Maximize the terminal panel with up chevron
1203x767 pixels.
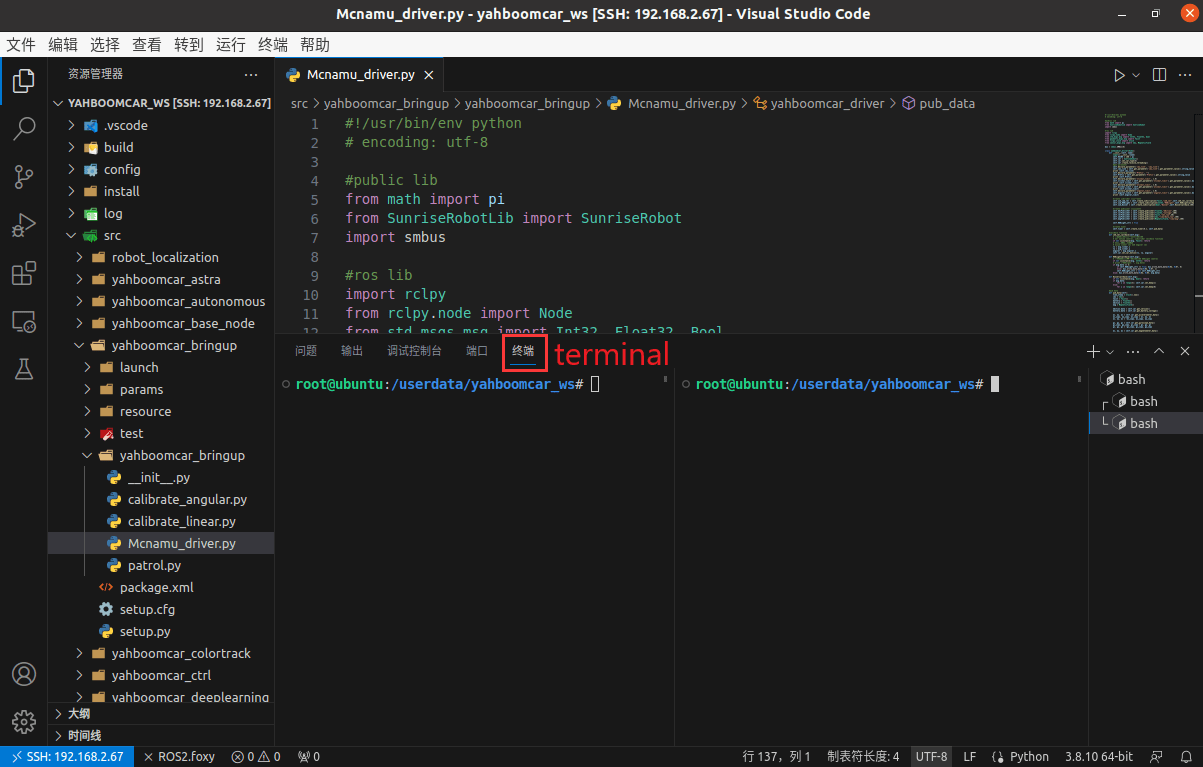[1159, 351]
